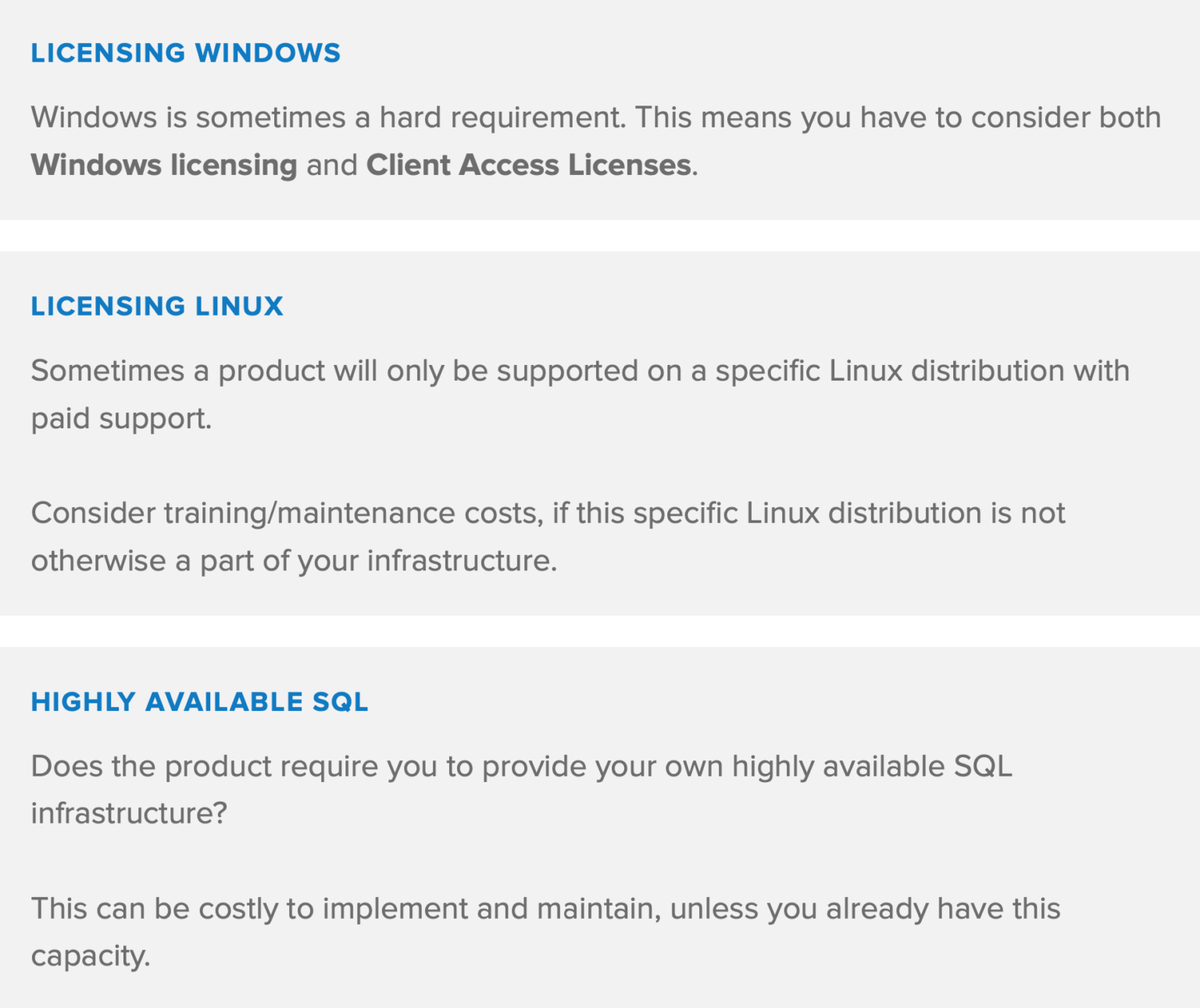
Task: Click the white divider between the Windows and Linux cards
Action: 600,235
